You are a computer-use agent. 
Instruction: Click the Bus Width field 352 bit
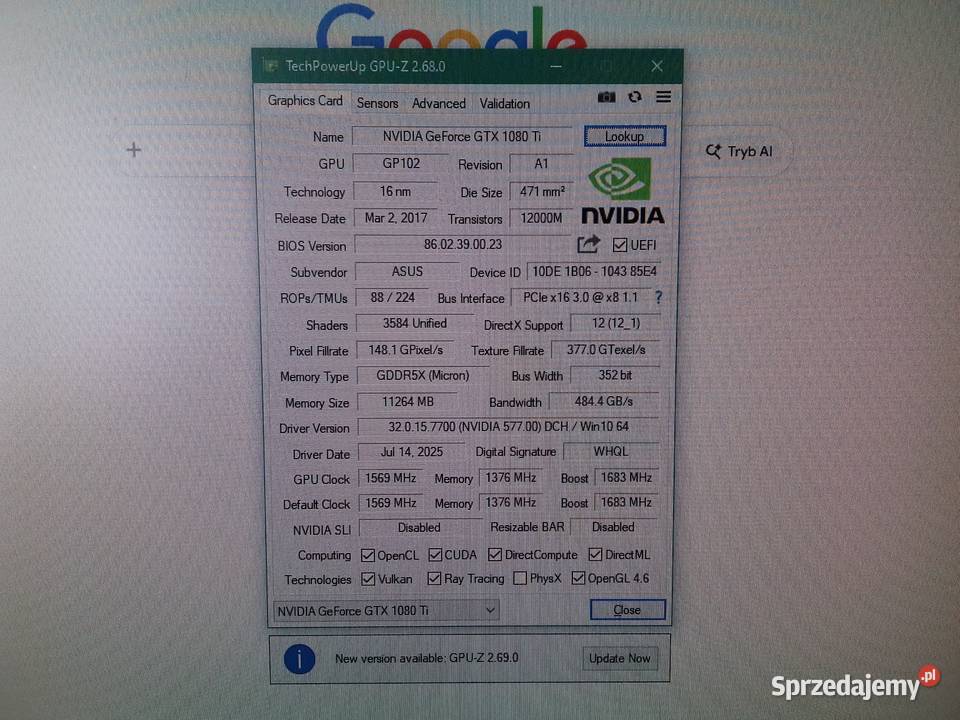(x=615, y=375)
